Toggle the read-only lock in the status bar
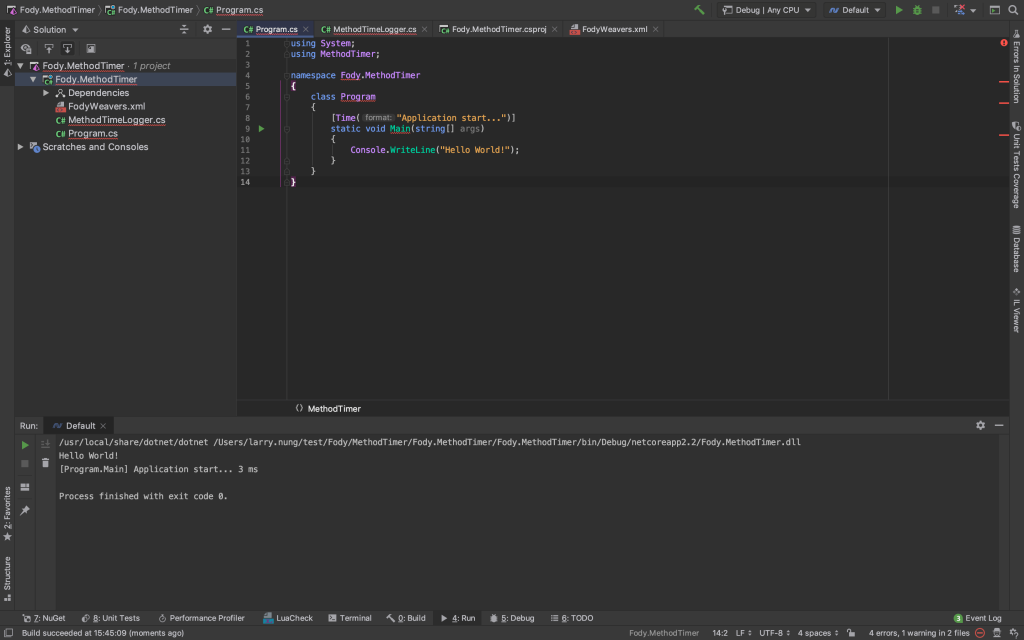This screenshot has width=1024, height=640. (851, 633)
